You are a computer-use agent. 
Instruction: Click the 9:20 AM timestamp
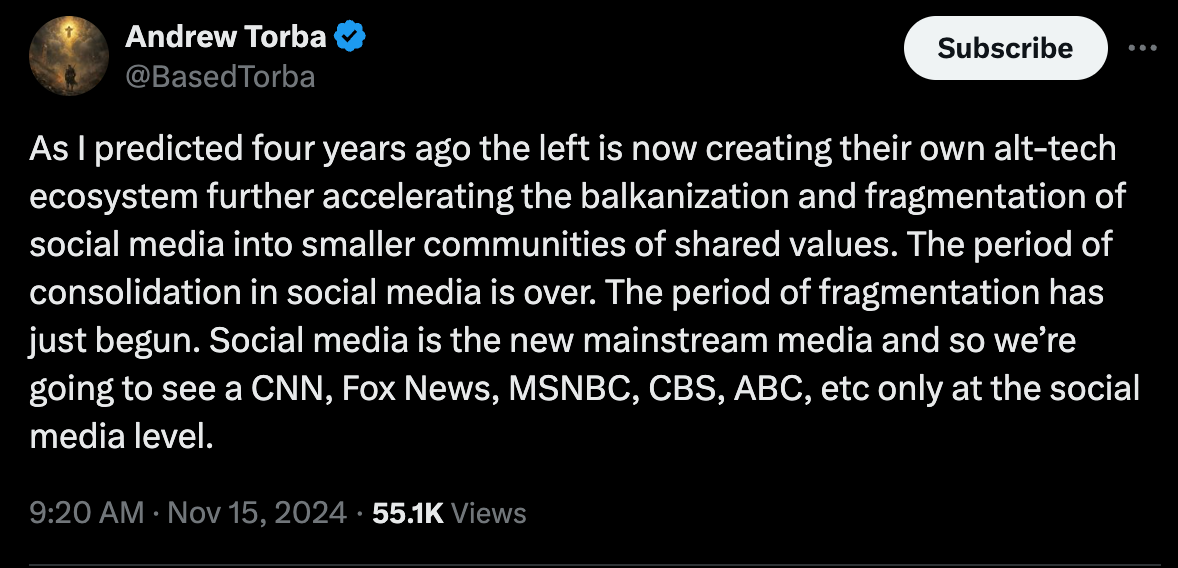tap(86, 513)
